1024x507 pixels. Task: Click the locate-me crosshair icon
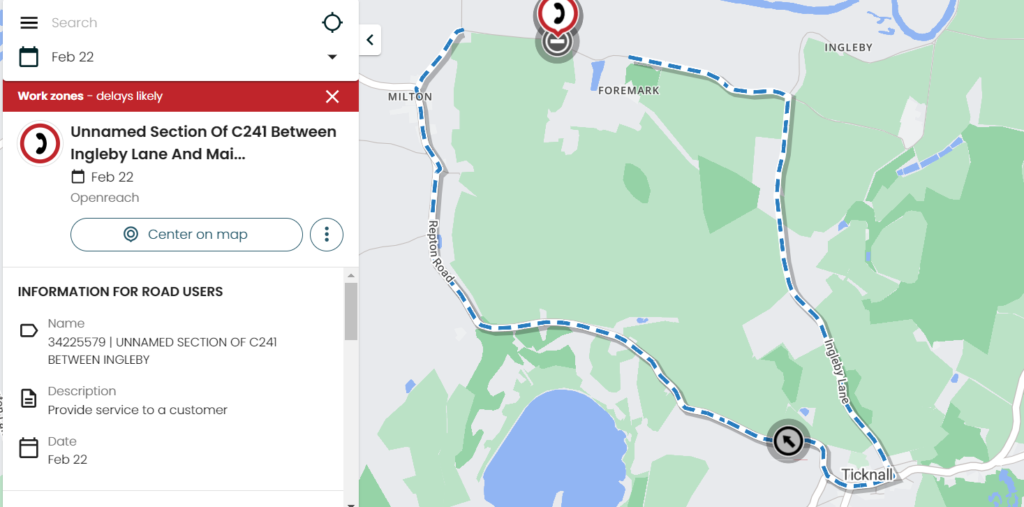click(332, 23)
